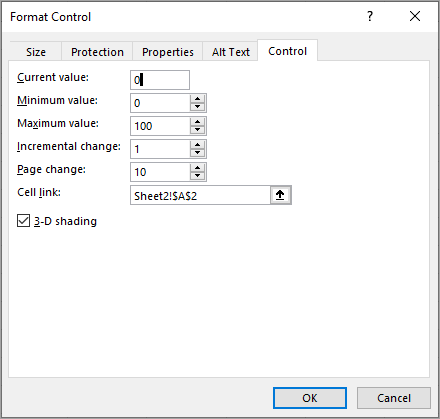Decrease Maximum value with down spinner

tap(197, 130)
